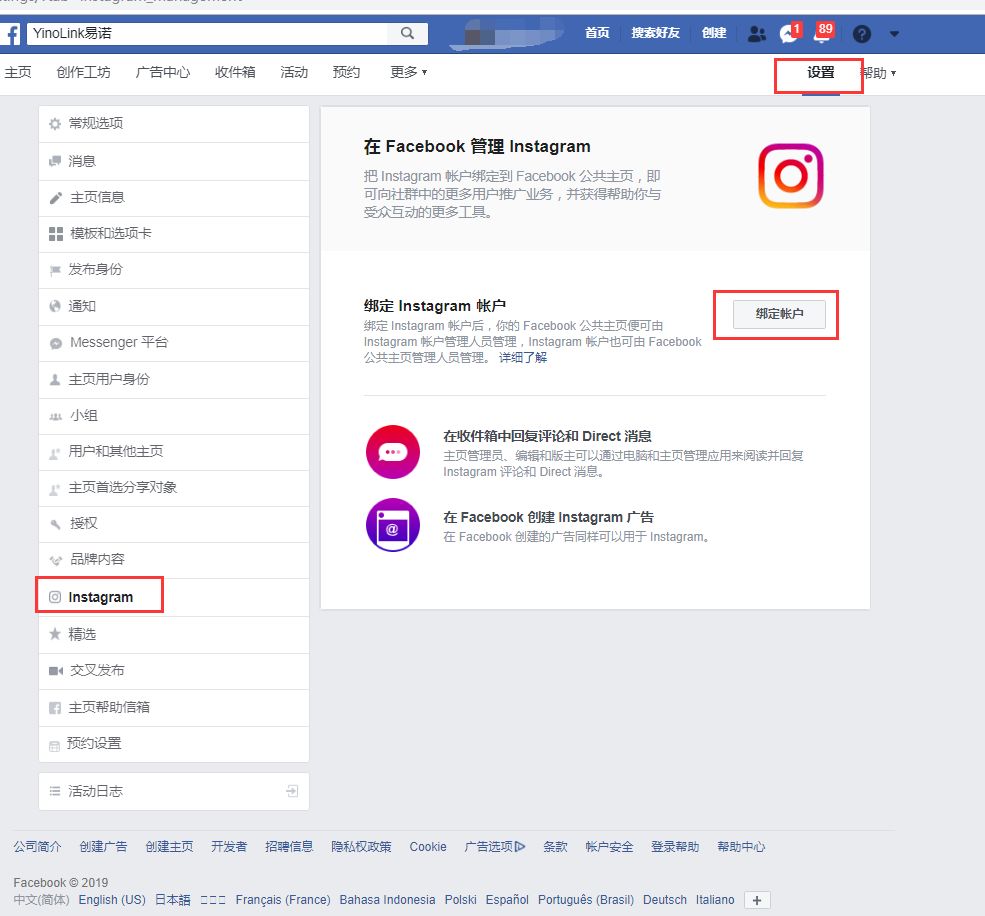Click the key icon beside 授权
This screenshot has height=916, width=985.
55,523
